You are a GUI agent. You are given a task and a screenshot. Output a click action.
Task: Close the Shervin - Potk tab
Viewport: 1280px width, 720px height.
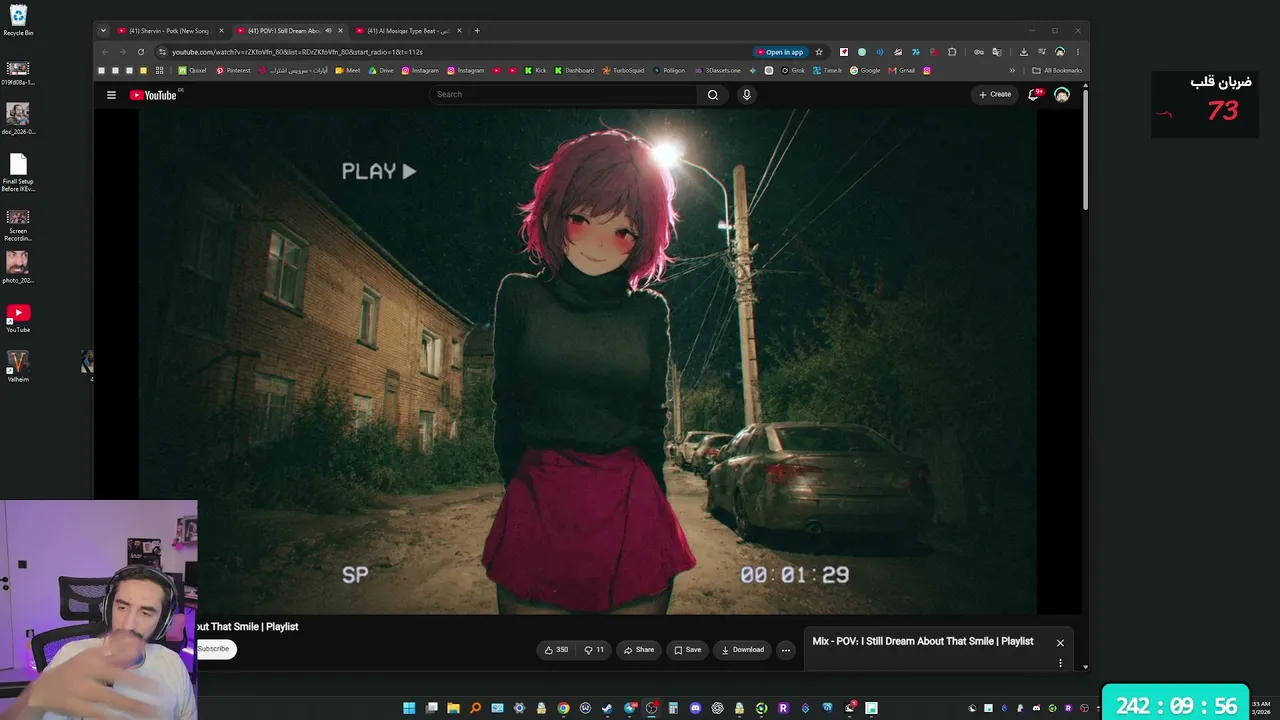221,31
